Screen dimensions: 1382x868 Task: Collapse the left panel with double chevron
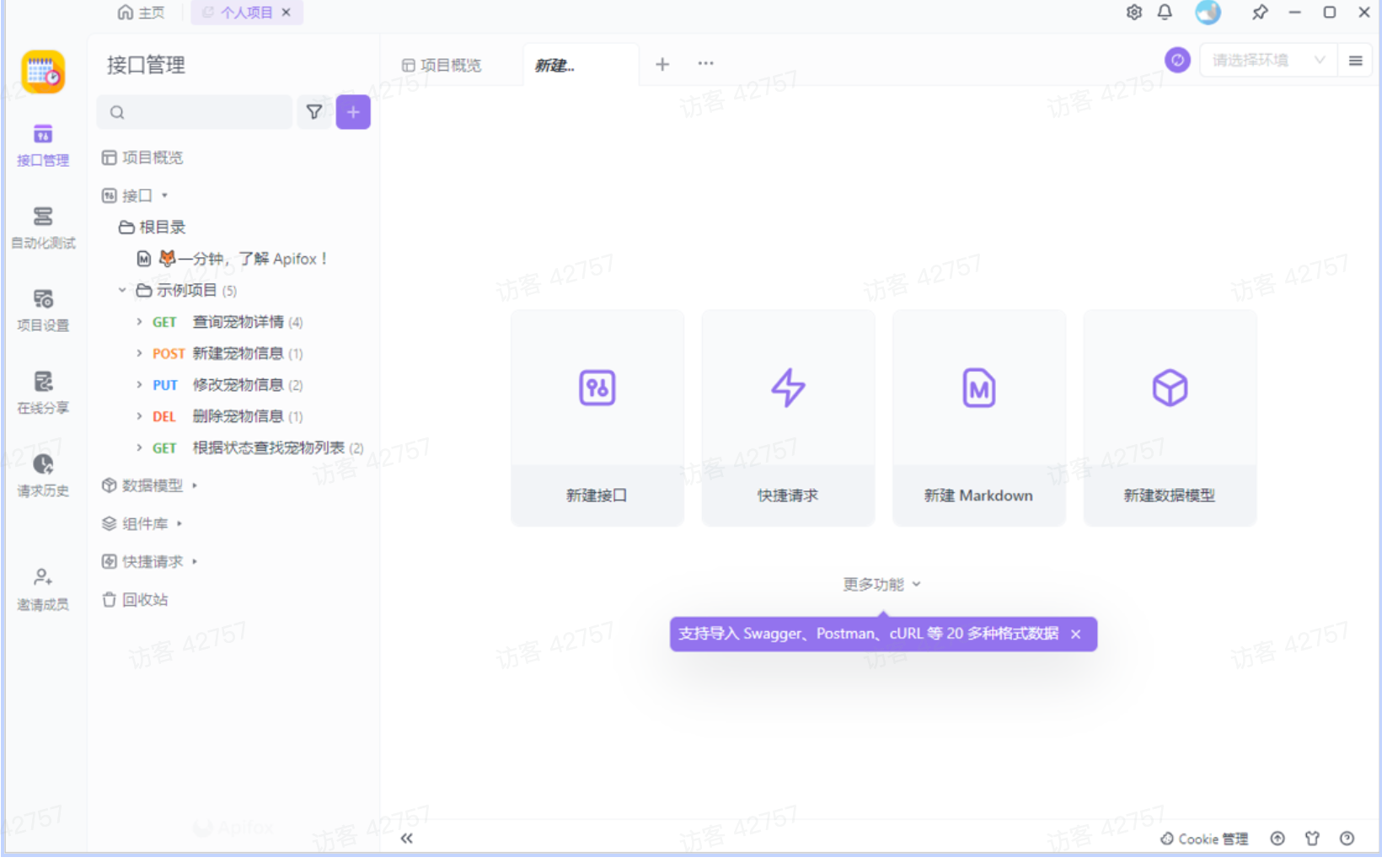tap(407, 838)
